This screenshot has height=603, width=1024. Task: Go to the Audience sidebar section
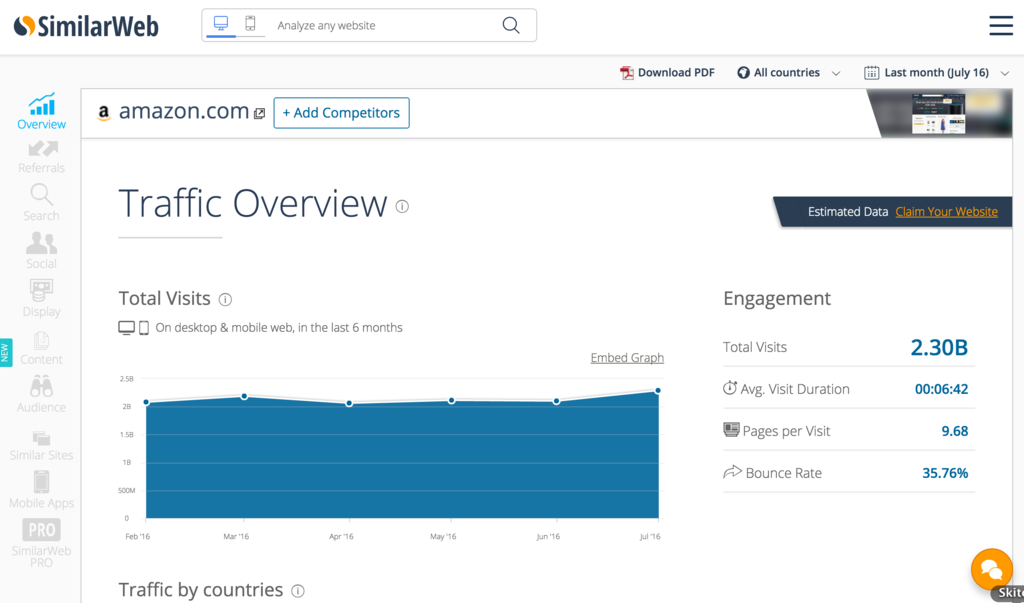41,395
